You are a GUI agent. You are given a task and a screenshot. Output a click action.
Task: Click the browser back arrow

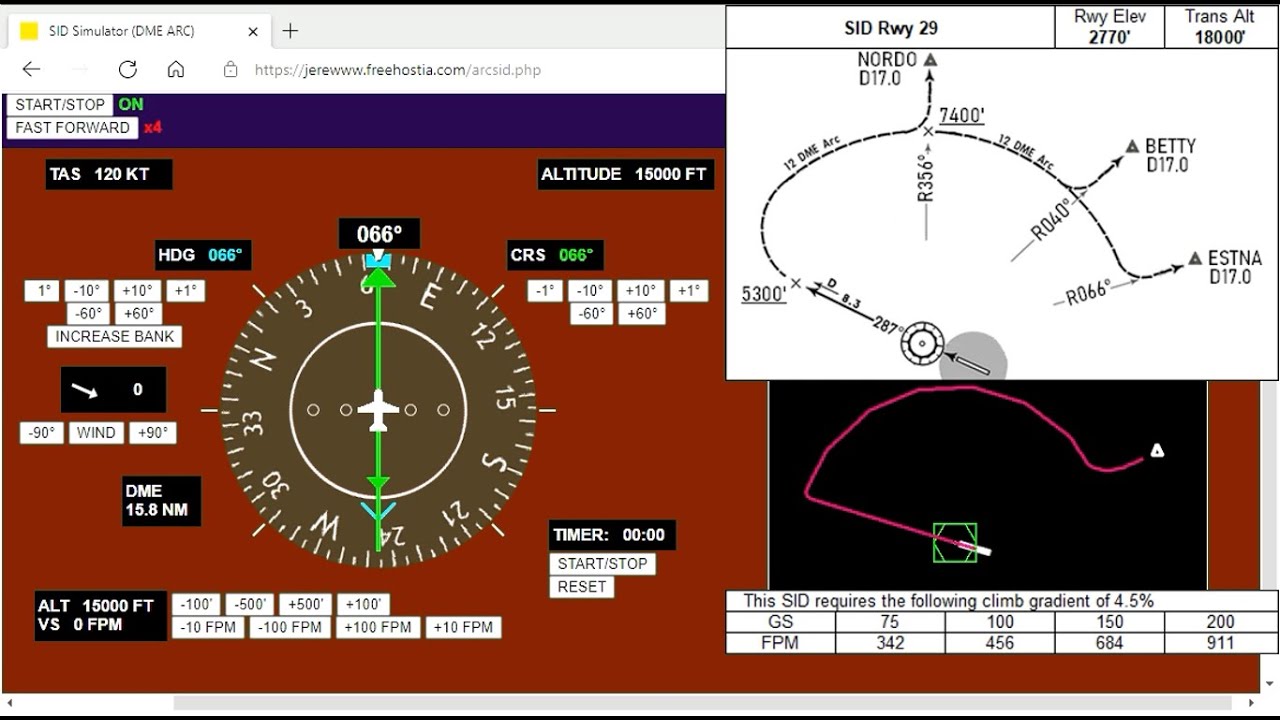pyautogui.click(x=31, y=69)
